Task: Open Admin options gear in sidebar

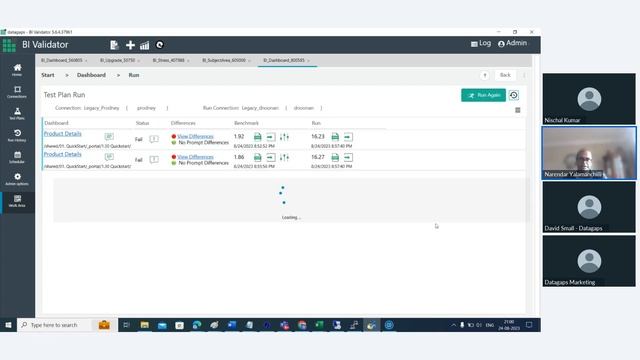Action: pos(17,179)
